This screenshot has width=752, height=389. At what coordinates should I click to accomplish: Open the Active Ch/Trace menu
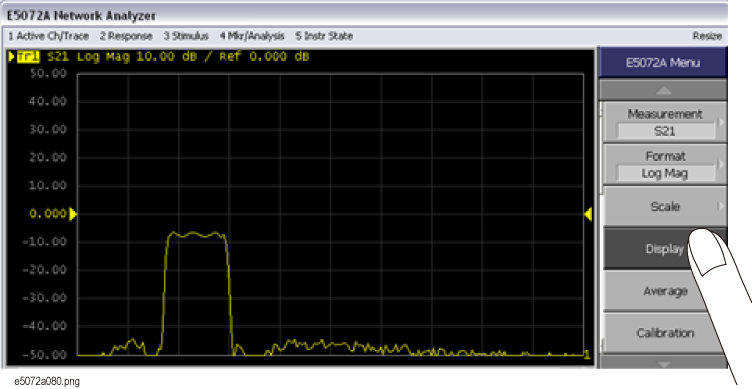coord(49,36)
